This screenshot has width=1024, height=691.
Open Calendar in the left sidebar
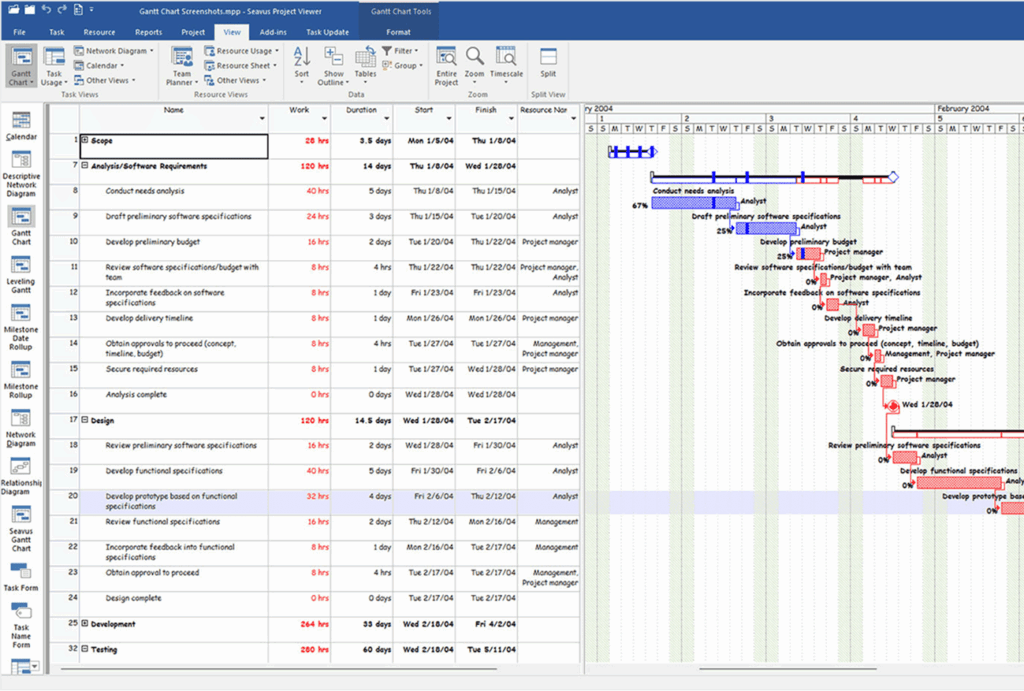tap(21, 126)
